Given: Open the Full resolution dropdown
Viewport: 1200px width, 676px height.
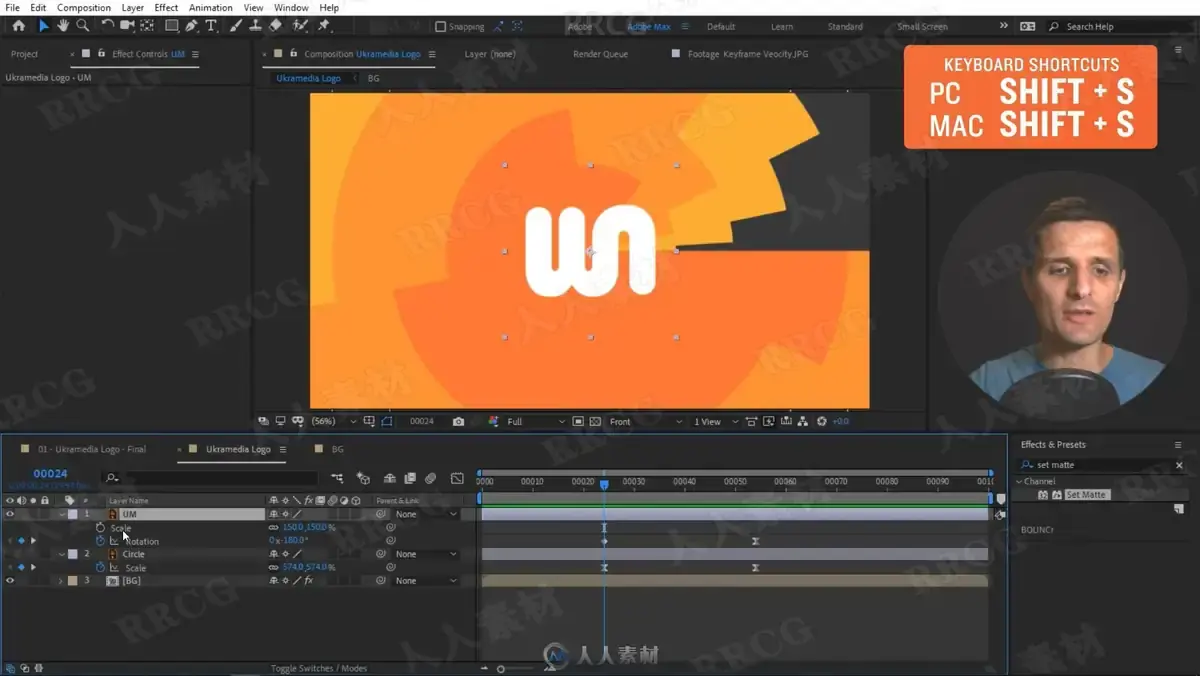Looking at the screenshot, I should 535,422.
